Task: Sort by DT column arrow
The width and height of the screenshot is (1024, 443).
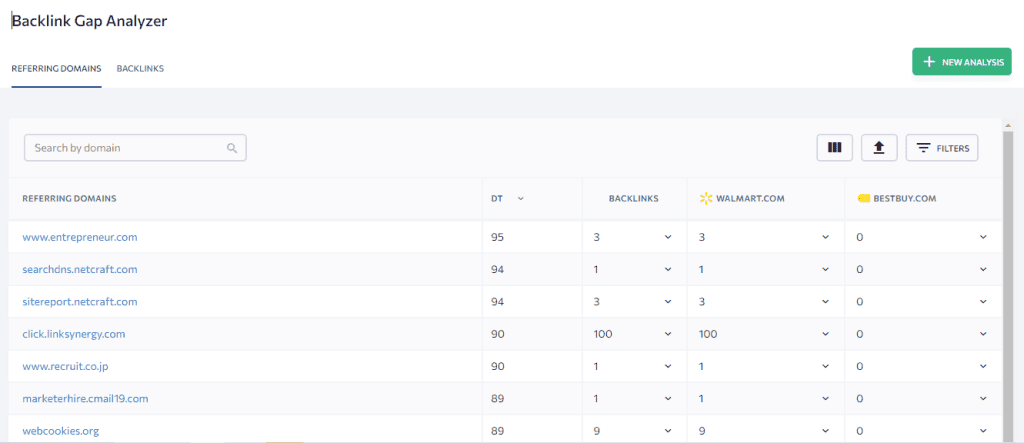Action: tap(520, 199)
